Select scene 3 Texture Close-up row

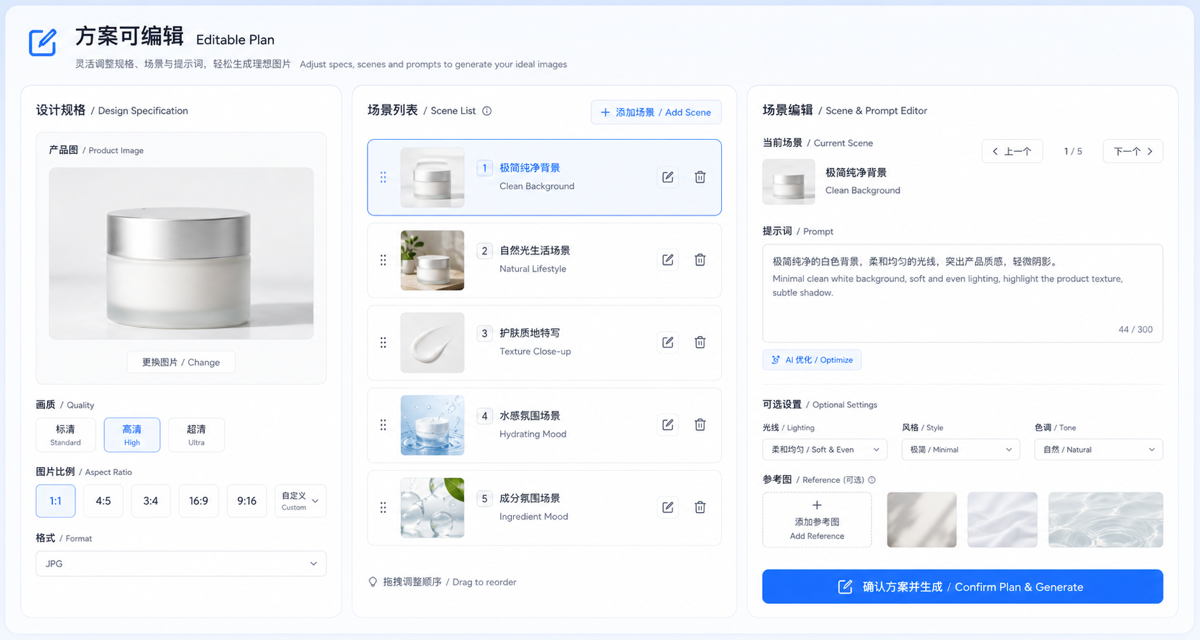(544, 342)
